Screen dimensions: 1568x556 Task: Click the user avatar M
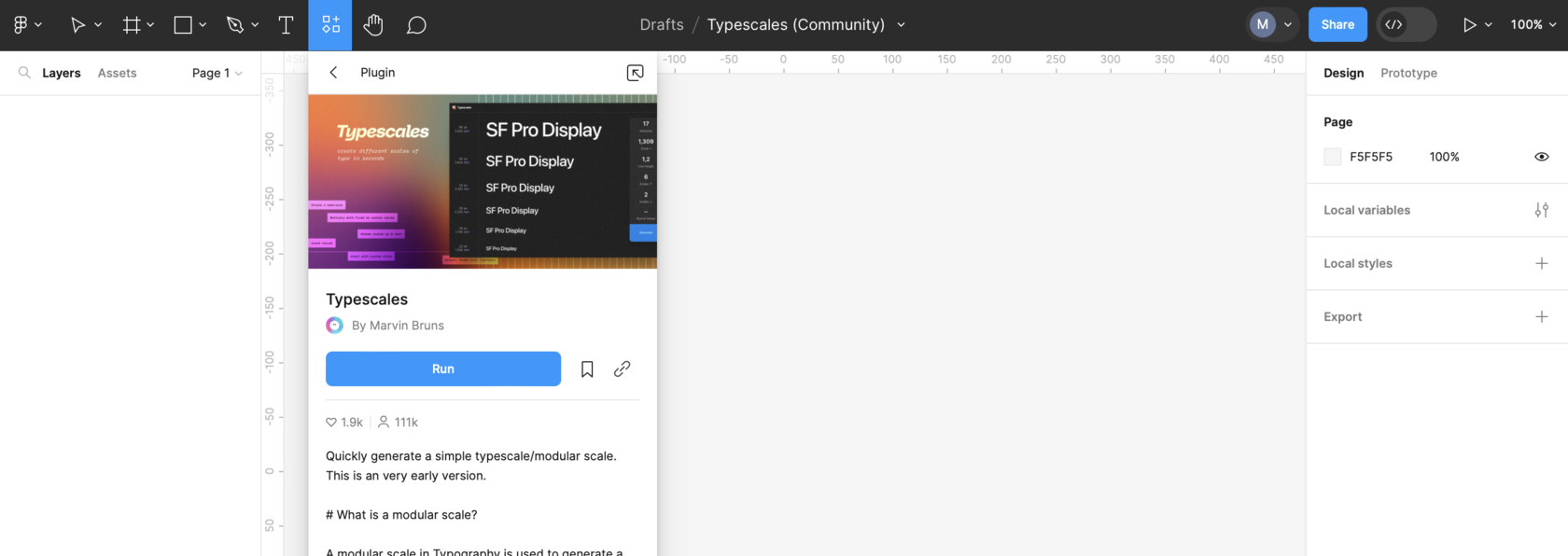[x=1263, y=25]
